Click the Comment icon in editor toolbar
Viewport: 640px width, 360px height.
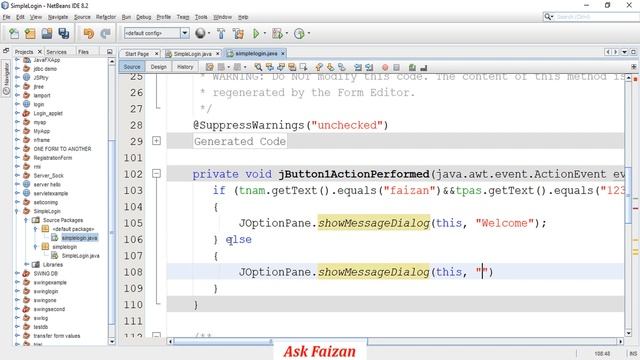(x=412, y=67)
